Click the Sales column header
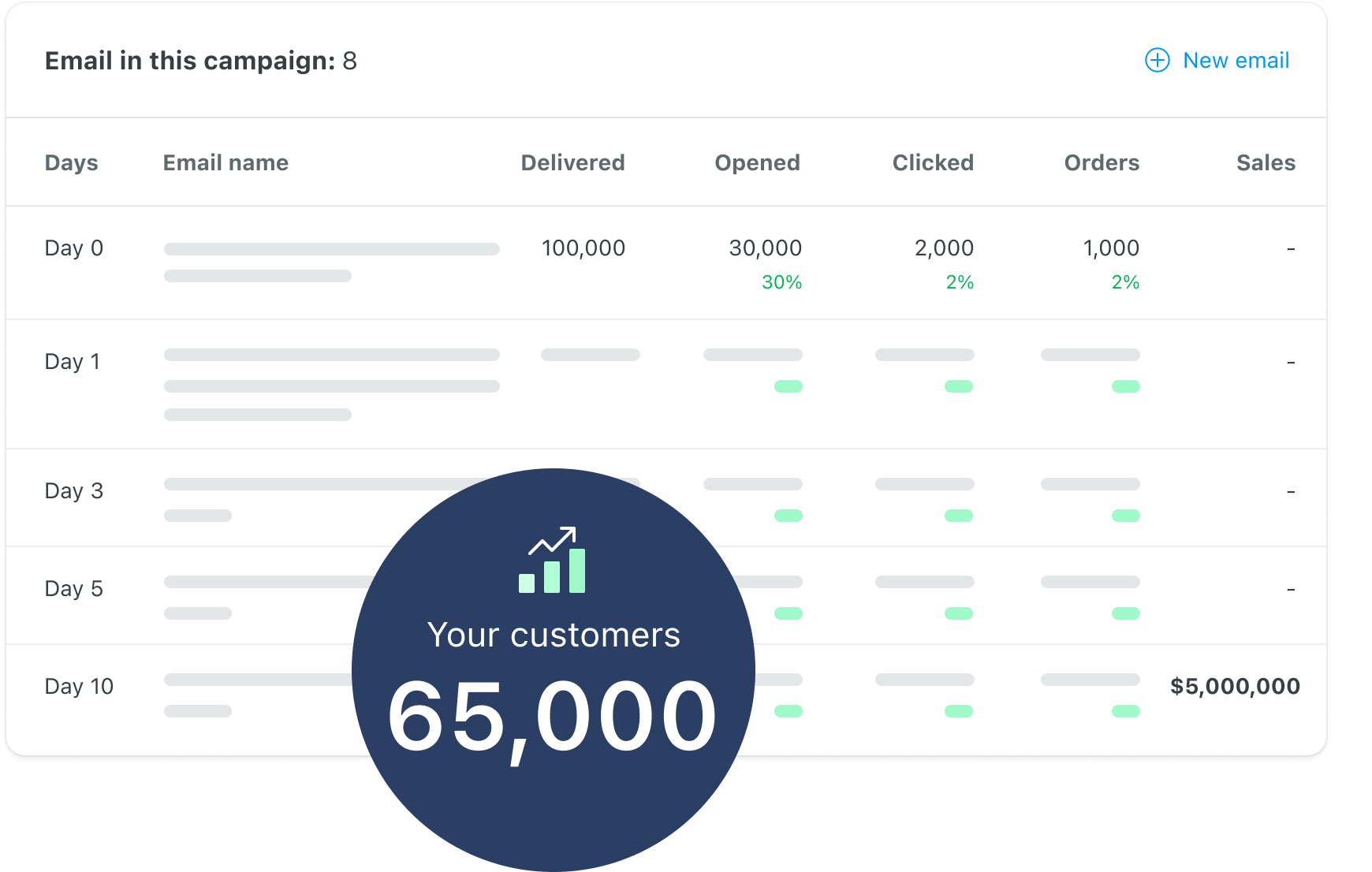 (1266, 163)
